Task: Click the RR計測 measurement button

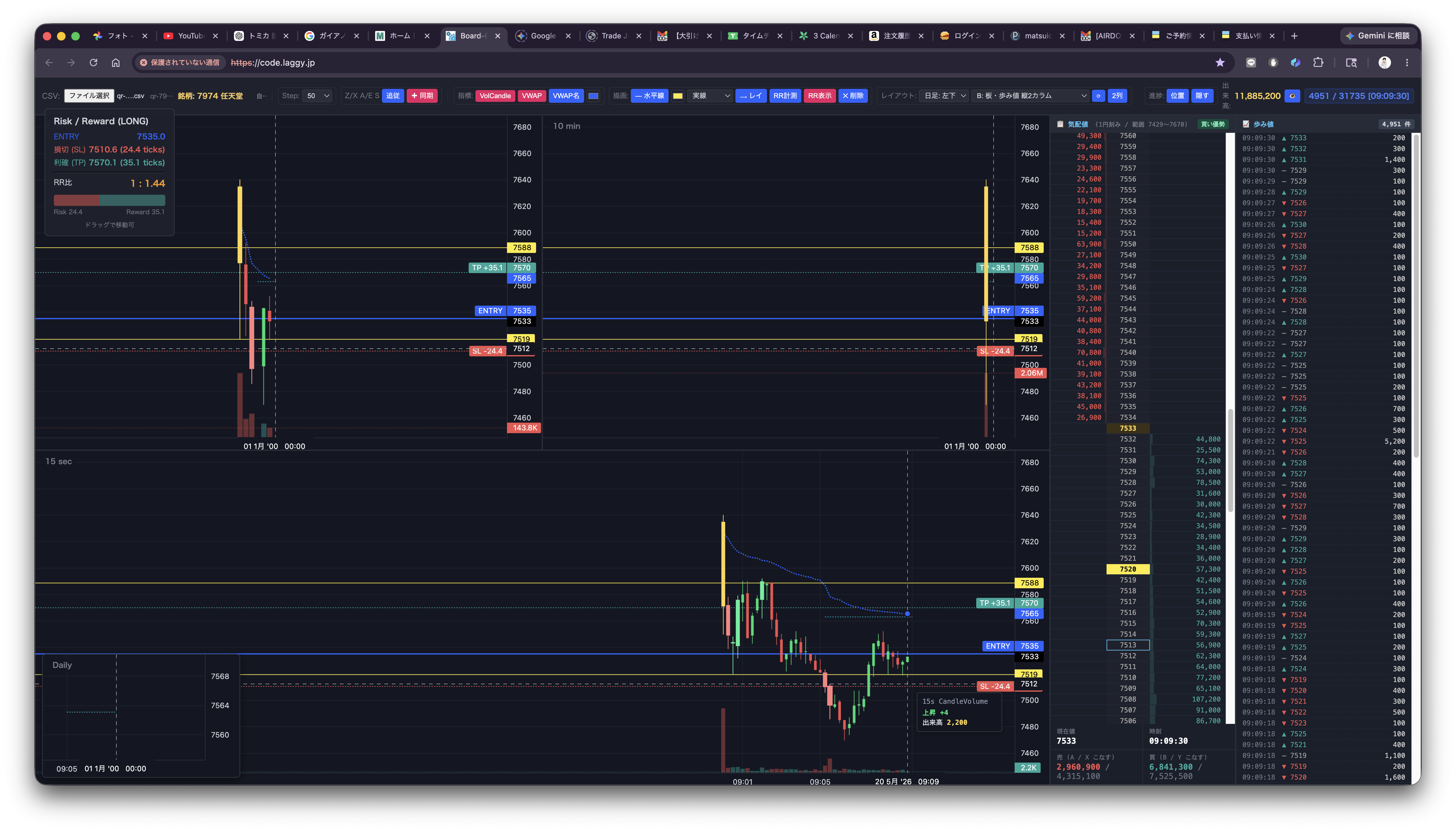Action: coord(785,96)
